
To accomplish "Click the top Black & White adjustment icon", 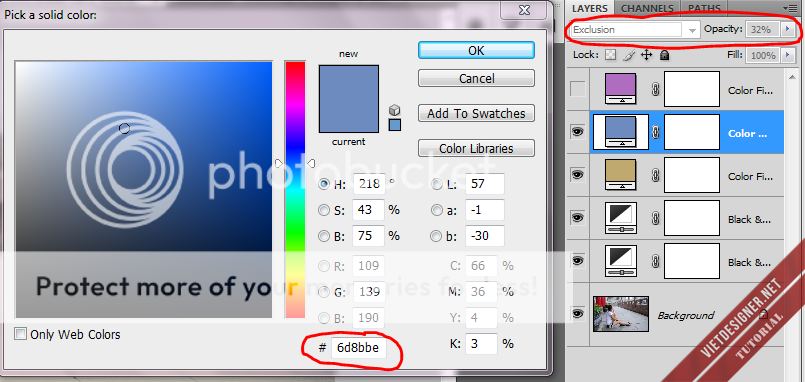I will click(x=622, y=218).
